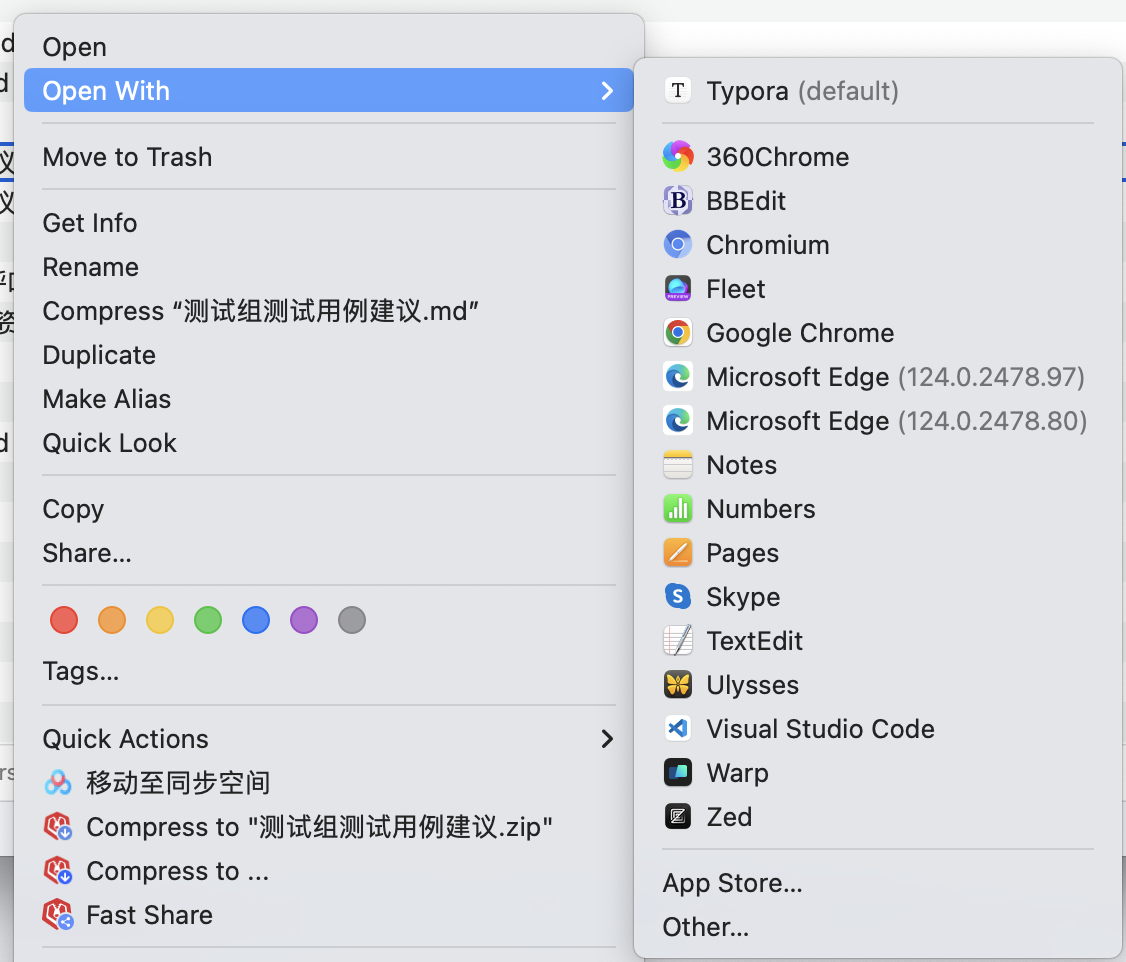1126x962 pixels.
Task: Open with Zed label
Action: pyautogui.click(x=729, y=816)
